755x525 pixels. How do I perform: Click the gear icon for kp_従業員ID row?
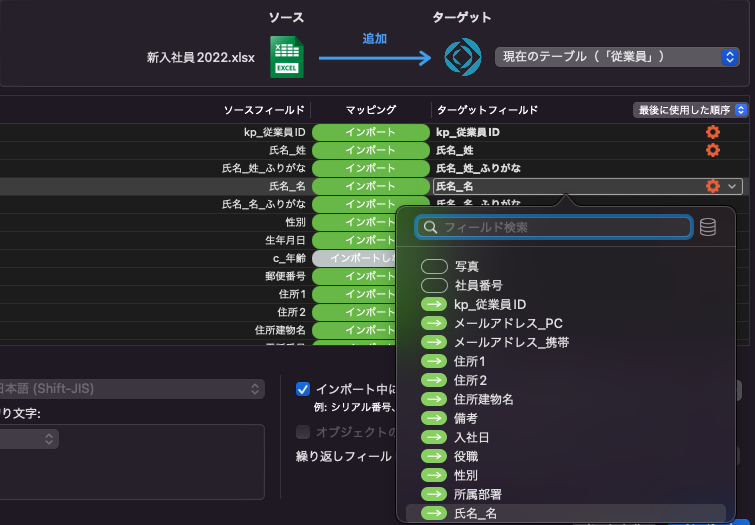tap(712, 132)
